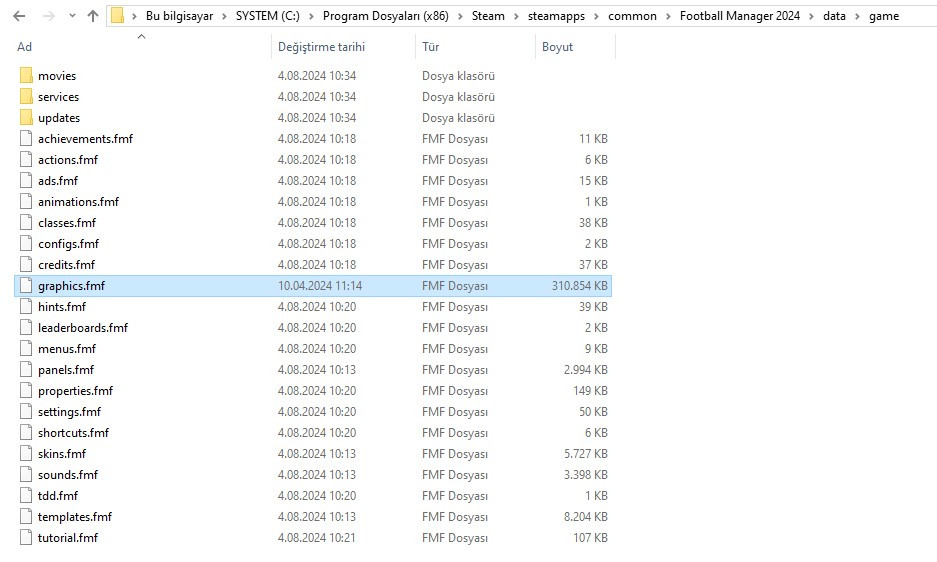Go back with the back arrow
937x562 pixels.
coord(19,16)
